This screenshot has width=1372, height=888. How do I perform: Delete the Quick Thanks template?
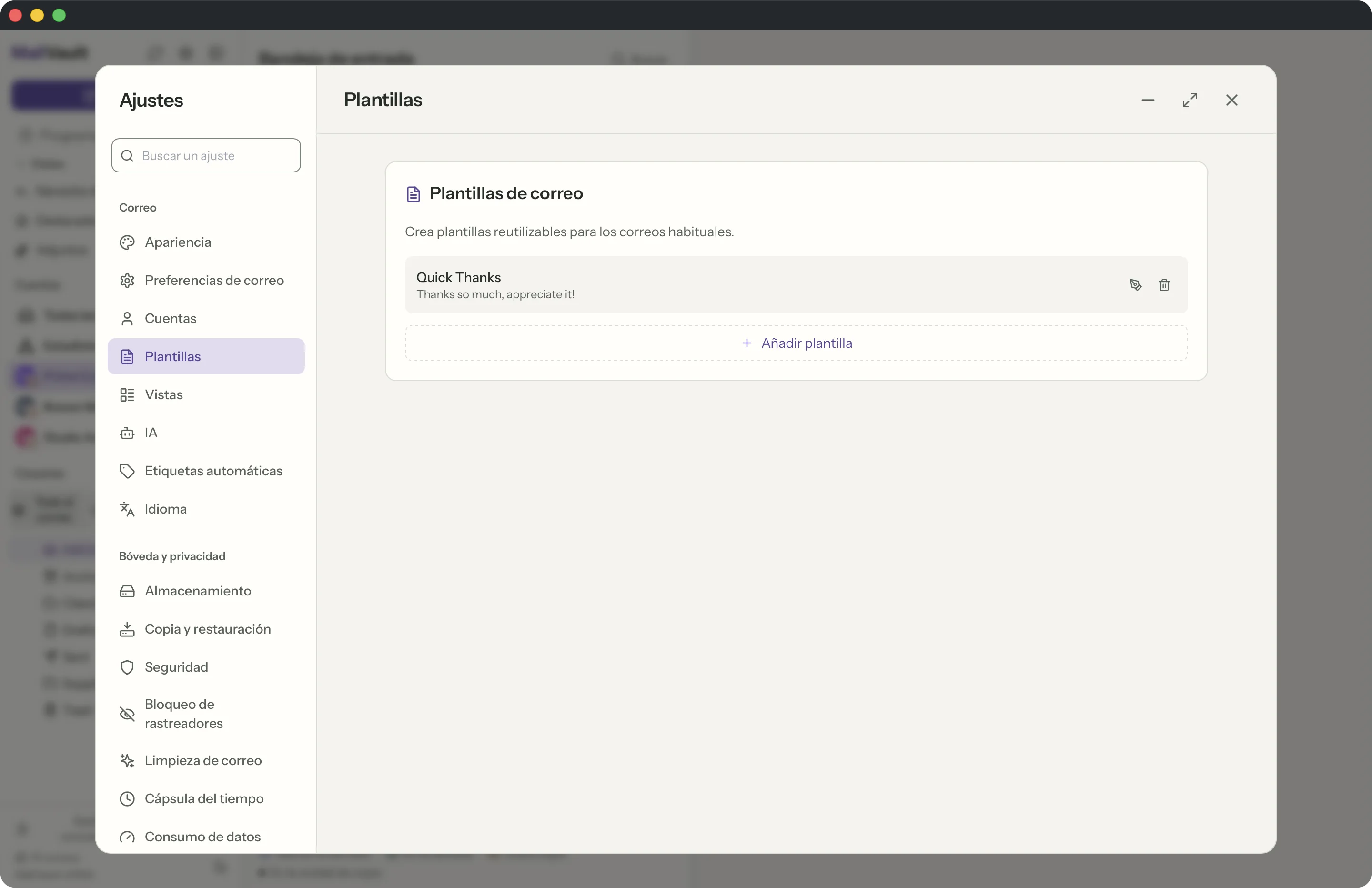point(1164,285)
